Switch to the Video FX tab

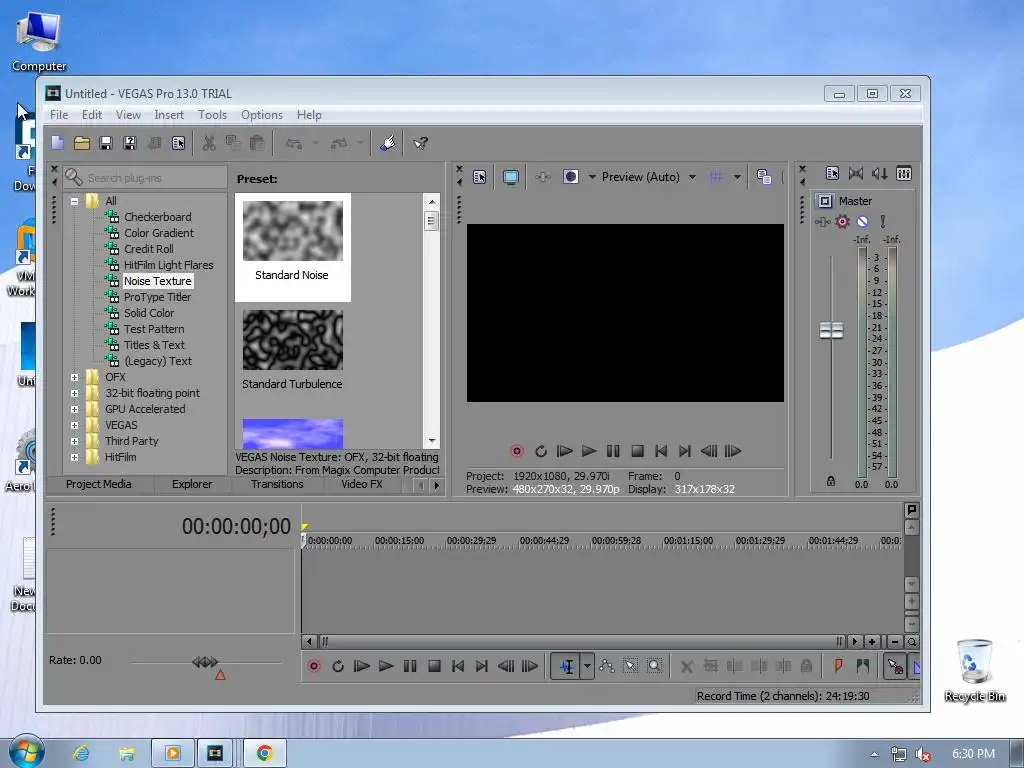pos(362,484)
